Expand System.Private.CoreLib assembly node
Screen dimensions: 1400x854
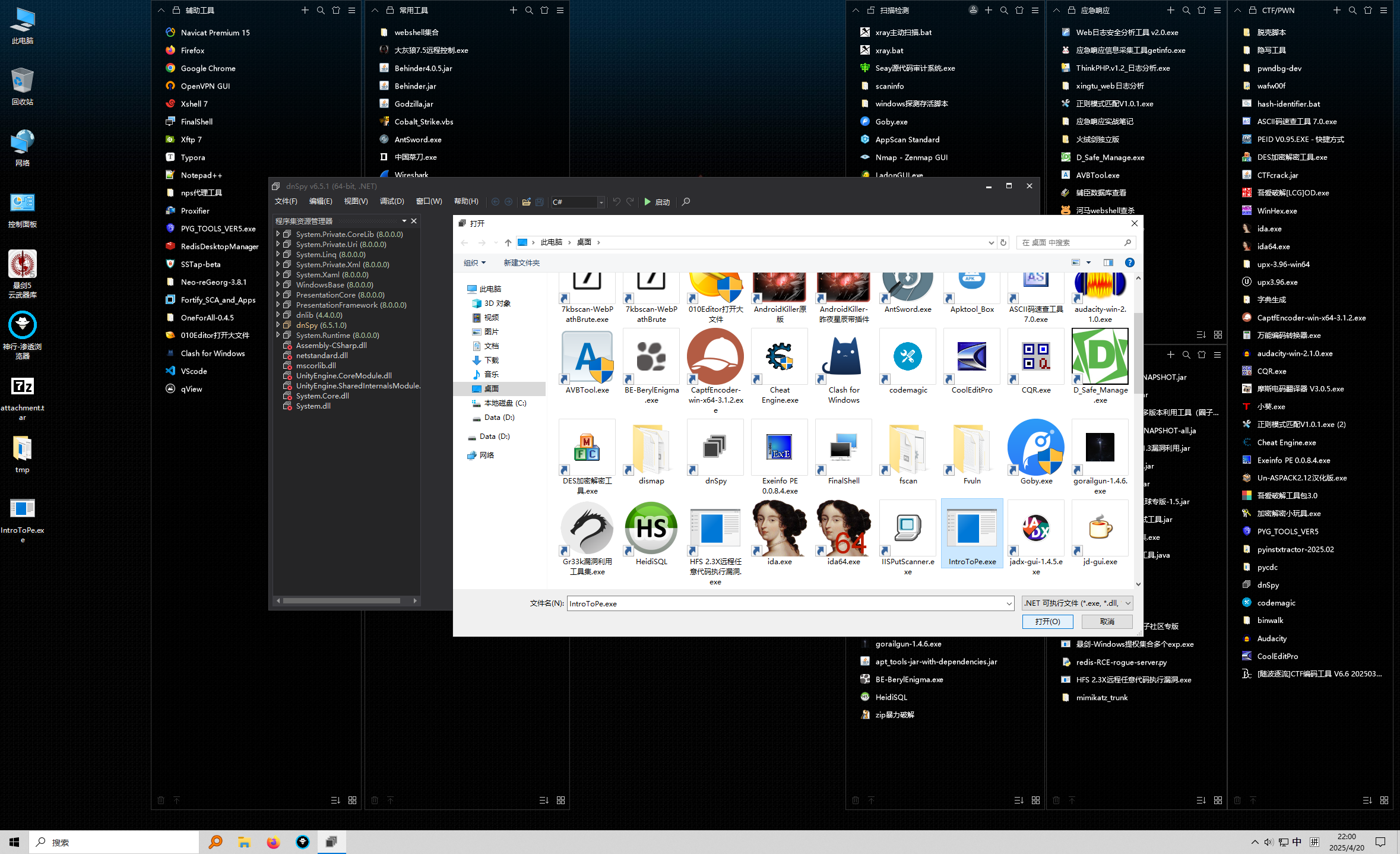(278, 234)
